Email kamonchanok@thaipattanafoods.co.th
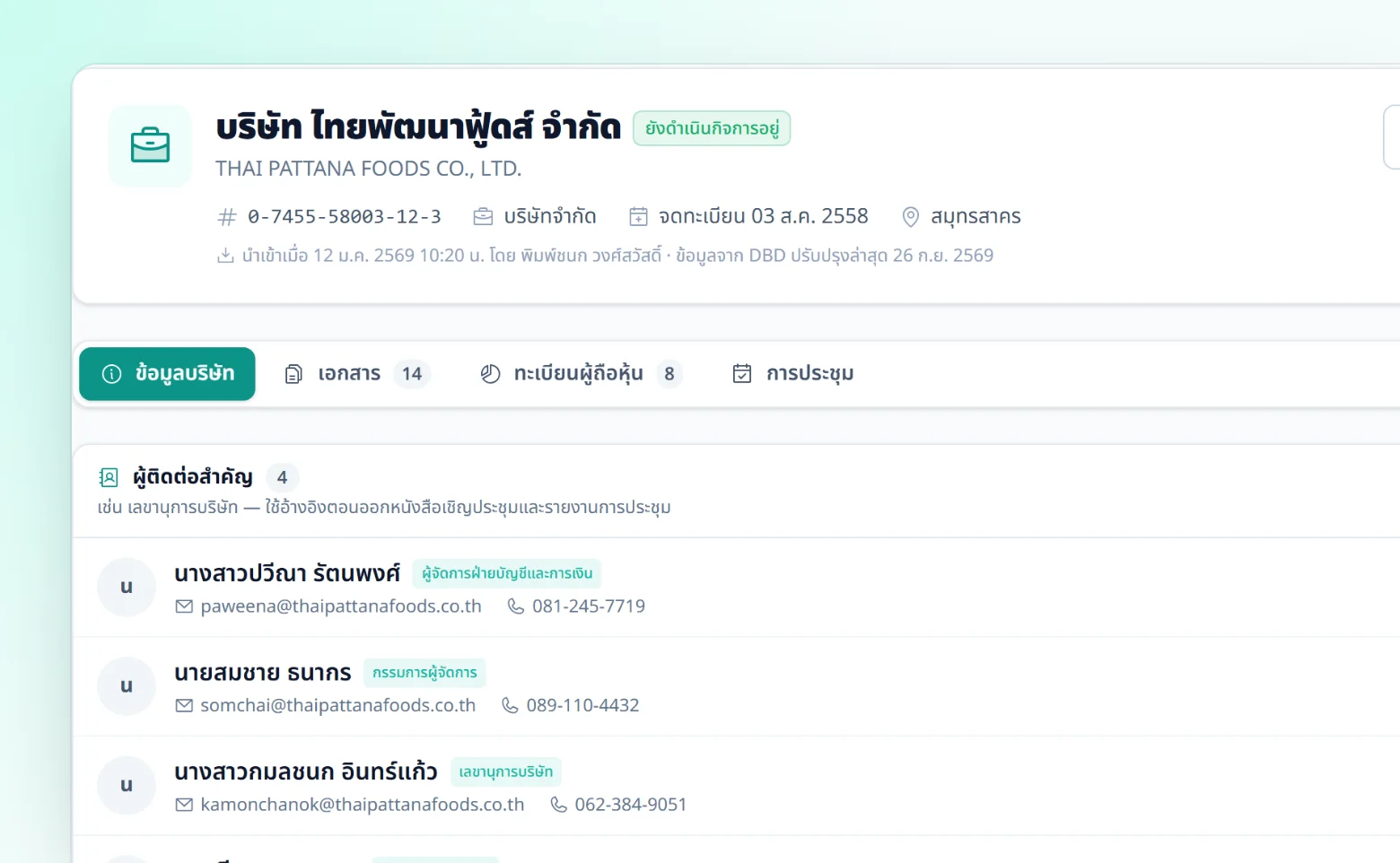This screenshot has width=1400, height=863. click(363, 805)
